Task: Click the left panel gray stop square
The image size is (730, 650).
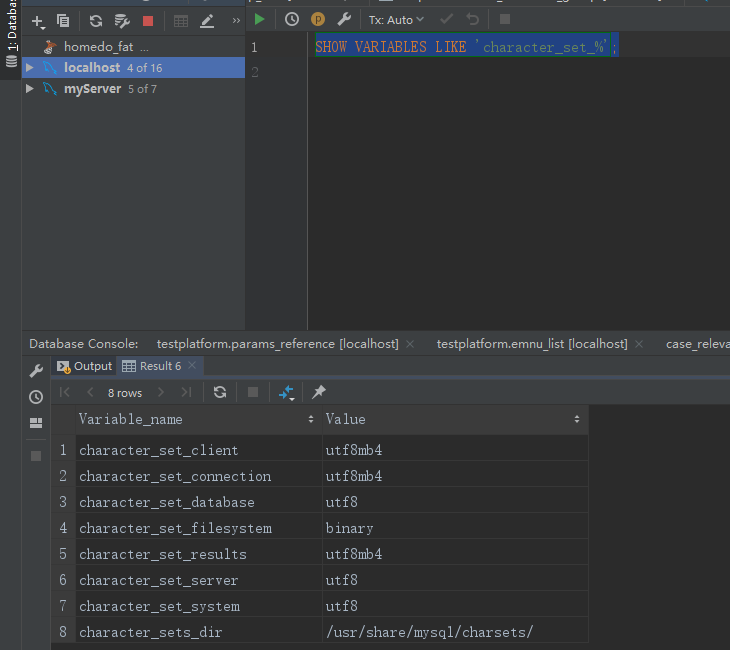Action: pyautogui.click(x=36, y=456)
